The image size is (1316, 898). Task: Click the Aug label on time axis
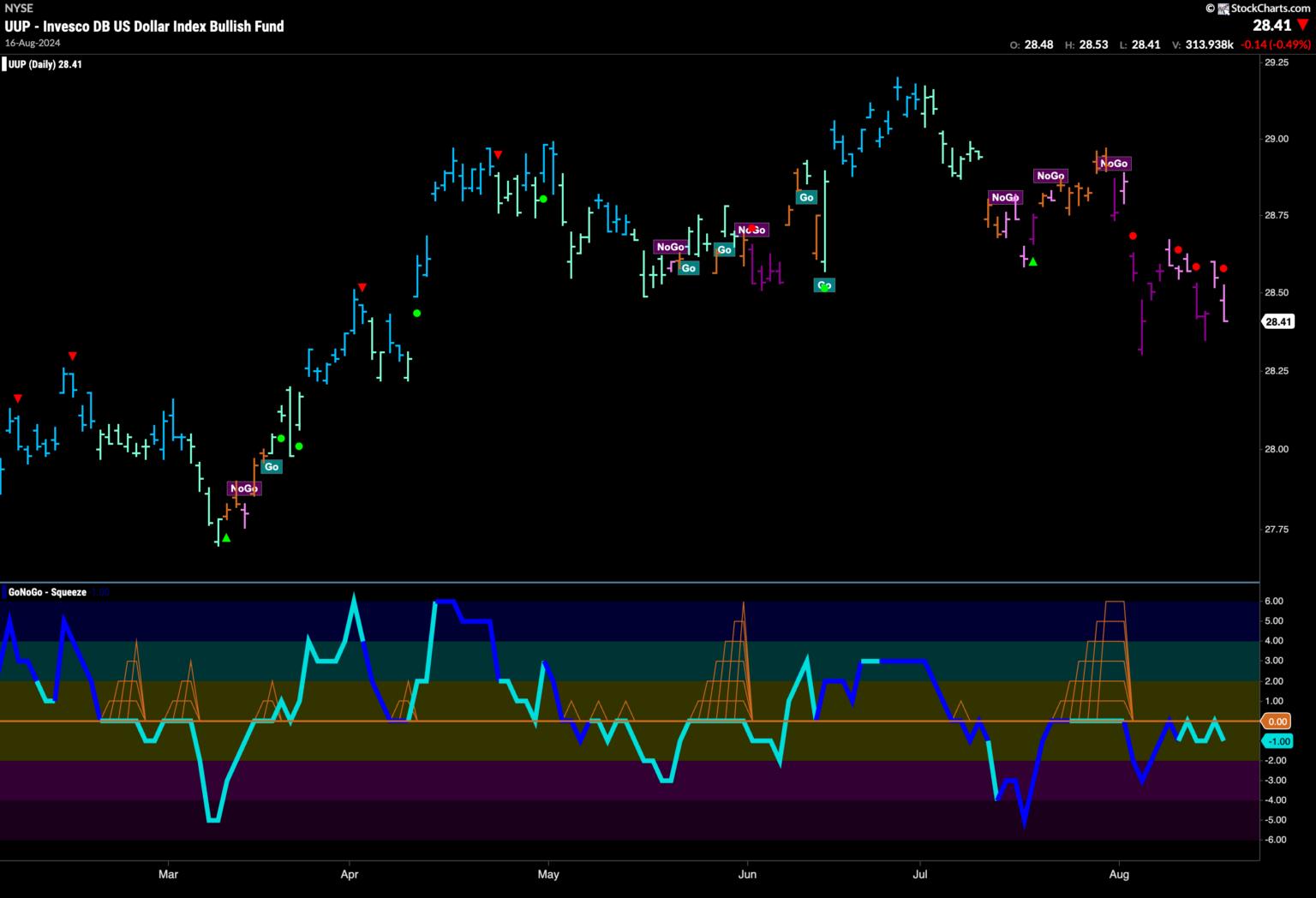1119,874
